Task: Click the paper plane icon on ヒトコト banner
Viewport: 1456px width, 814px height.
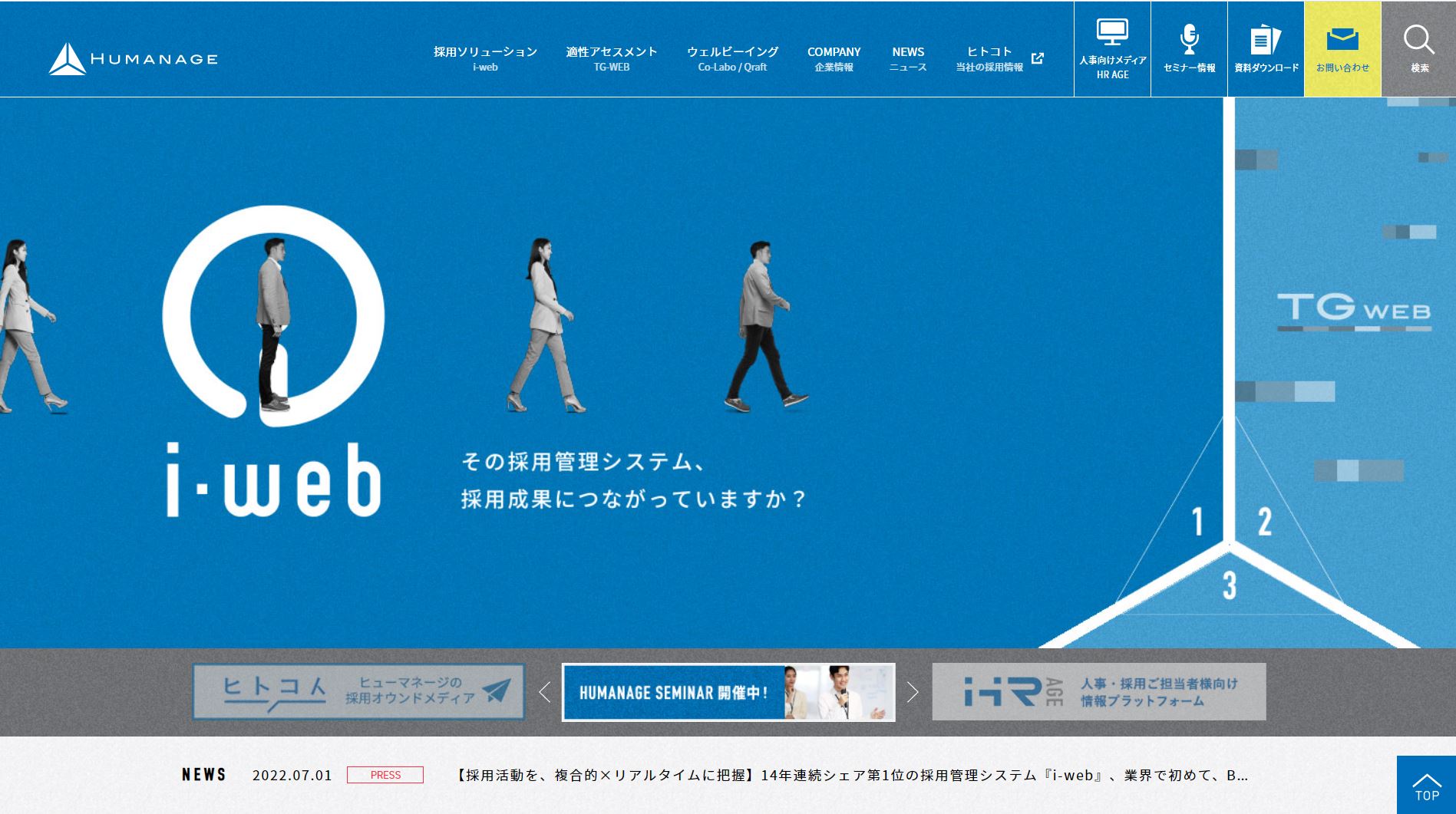Action: (x=497, y=690)
